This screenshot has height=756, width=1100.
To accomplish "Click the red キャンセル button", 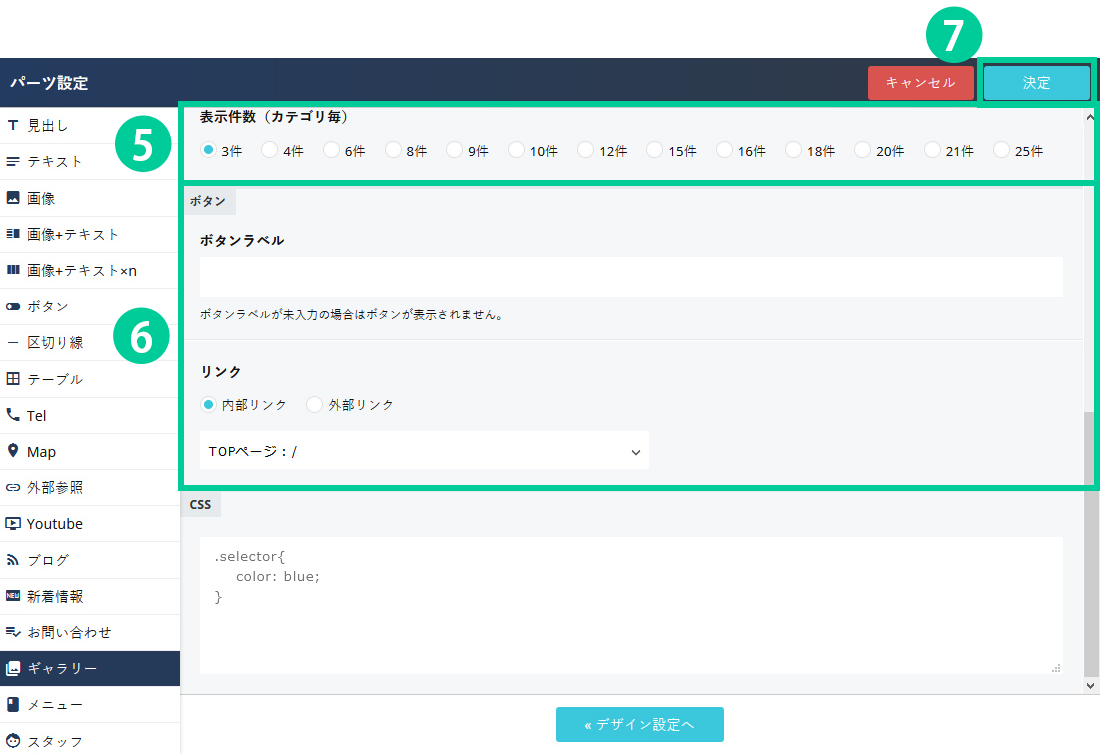I will [x=920, y=83].
